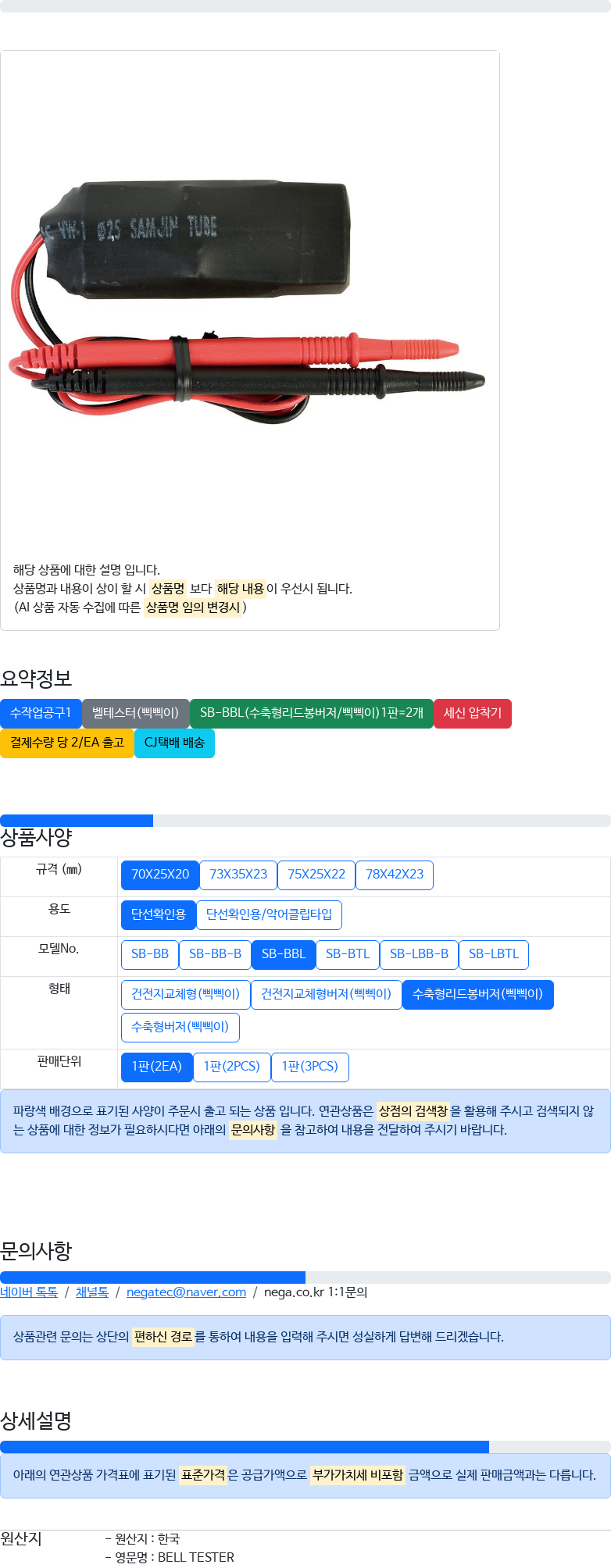This screenshot has height=1568, width=611.
Task: Select size 70X25X20
Action: click(160, 875)
